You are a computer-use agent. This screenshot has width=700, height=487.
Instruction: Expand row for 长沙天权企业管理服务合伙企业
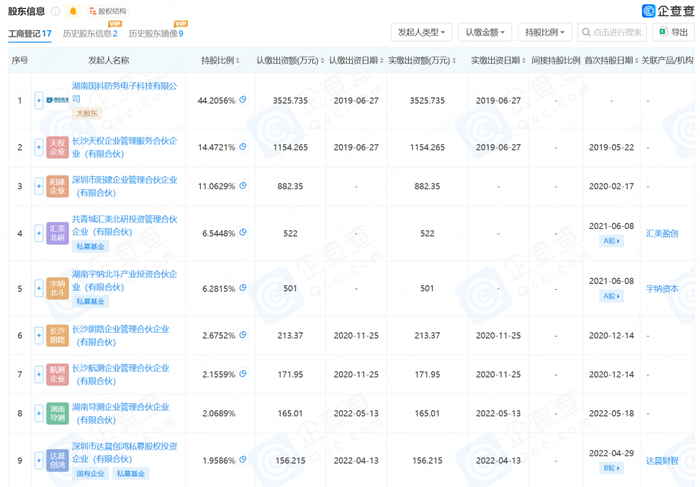(39, 147)
